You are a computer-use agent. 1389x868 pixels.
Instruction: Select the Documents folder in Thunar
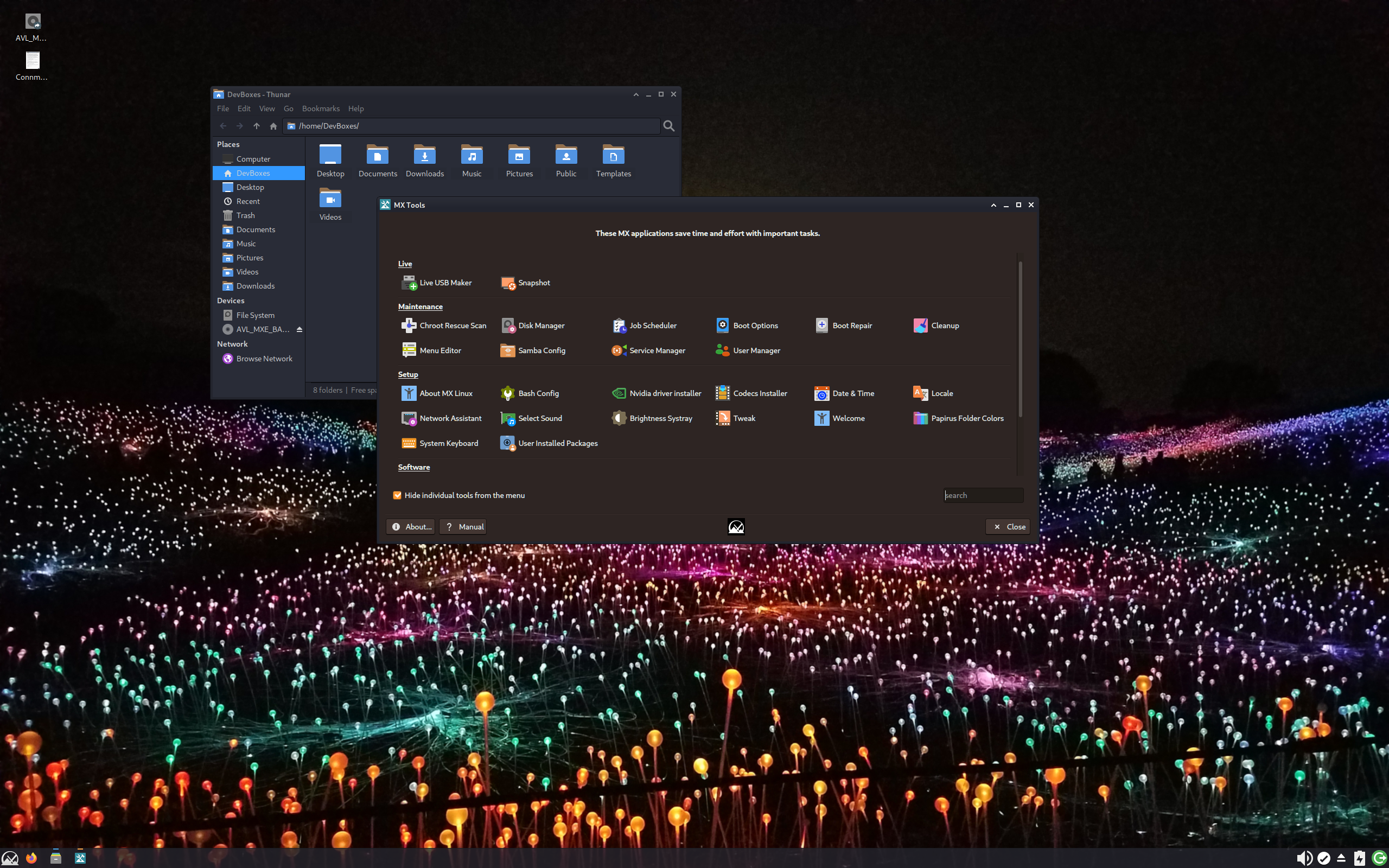(378, 161)
